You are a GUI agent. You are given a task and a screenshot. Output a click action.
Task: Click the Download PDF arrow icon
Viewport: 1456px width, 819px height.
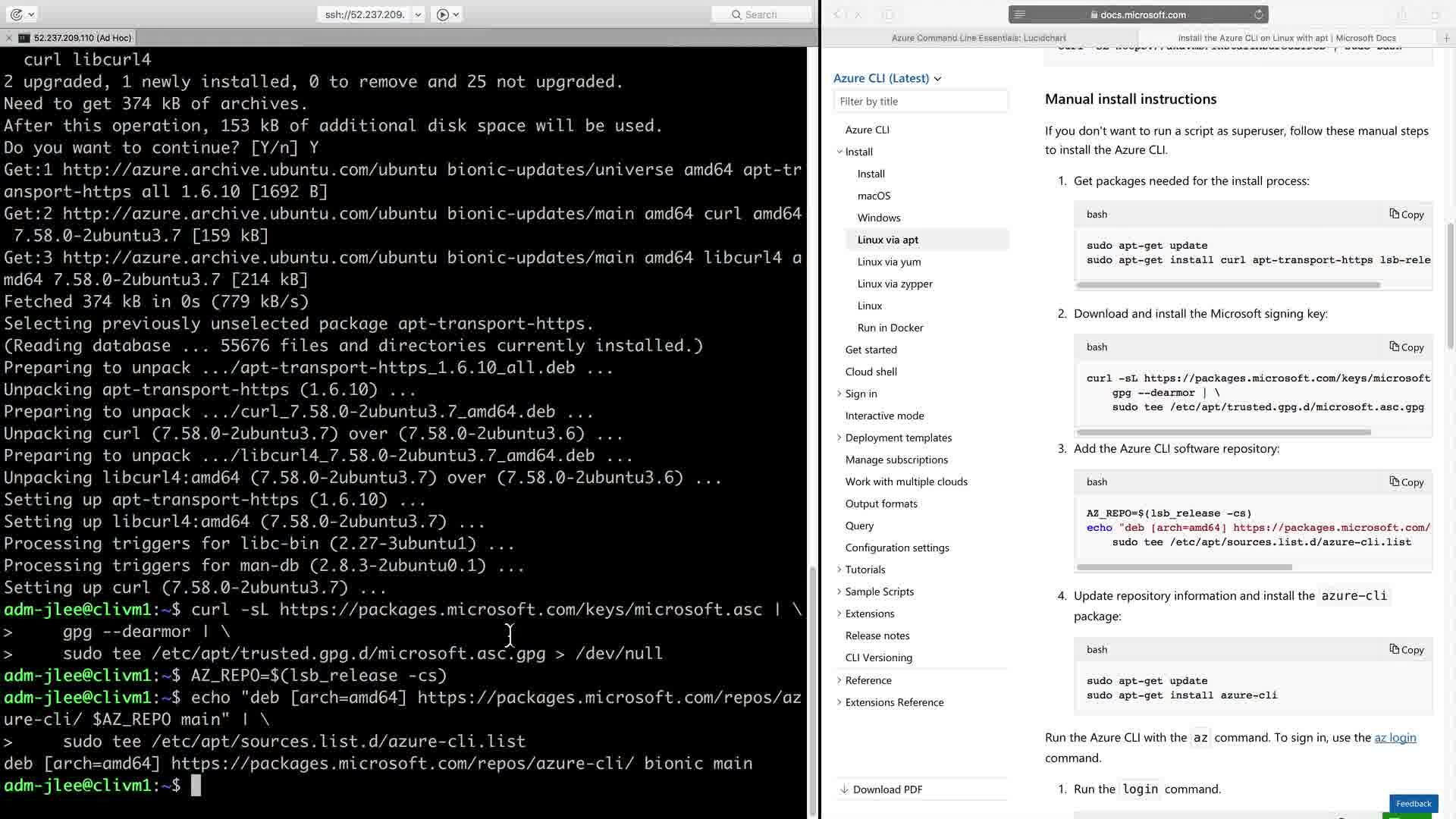pos(844,789)
